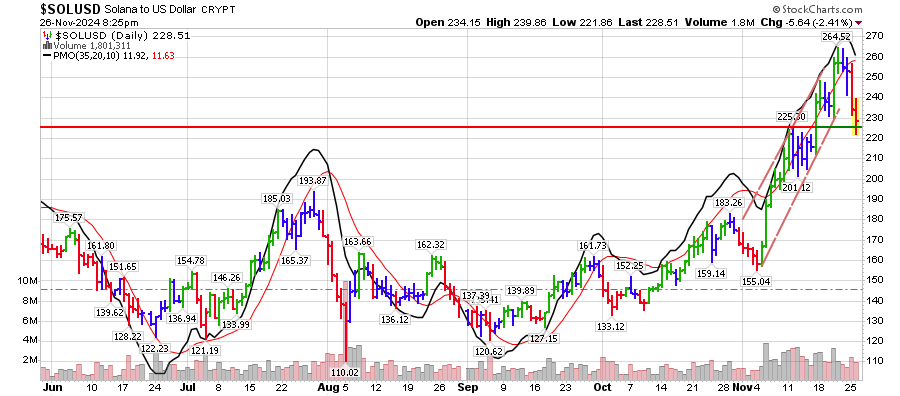The width and height of the screenshot is (900, 396).
Task: Click the 122.23 price label
Action: (x=154, y=348)
